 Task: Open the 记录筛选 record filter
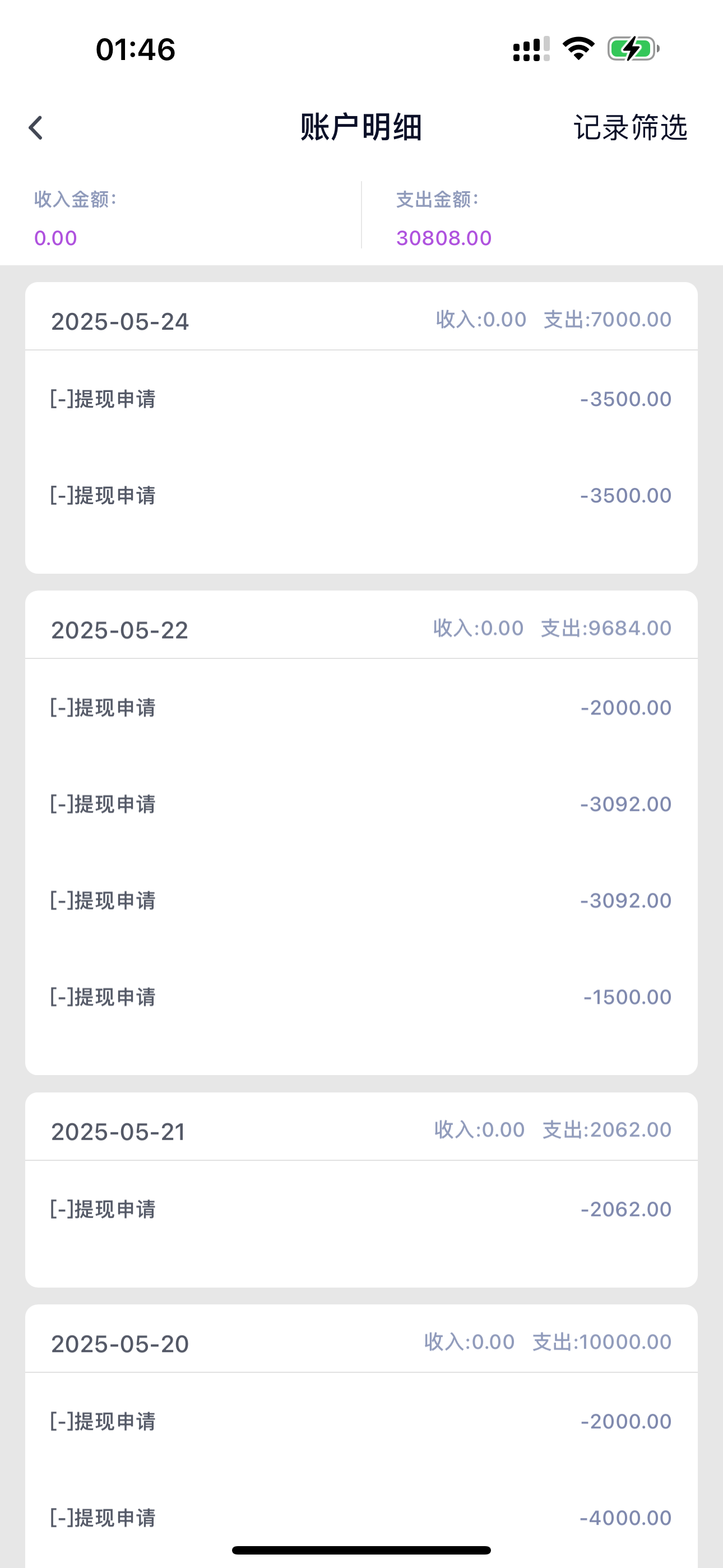point(630,128)
